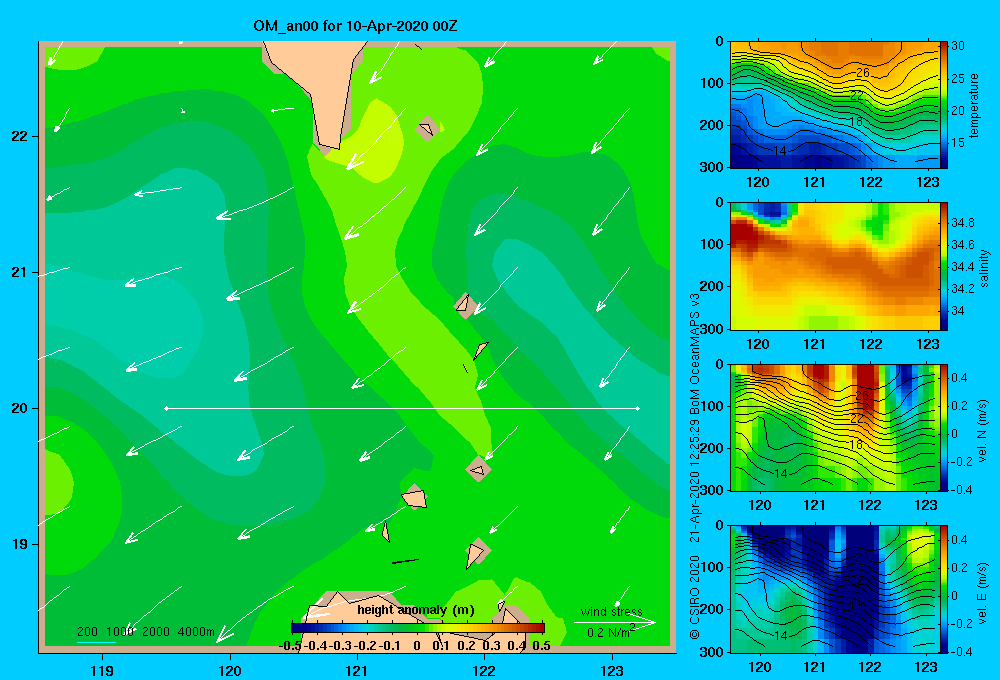Select the wind stress reference arrow
The height and width of the screenshot is (680, 1000).
615,622
